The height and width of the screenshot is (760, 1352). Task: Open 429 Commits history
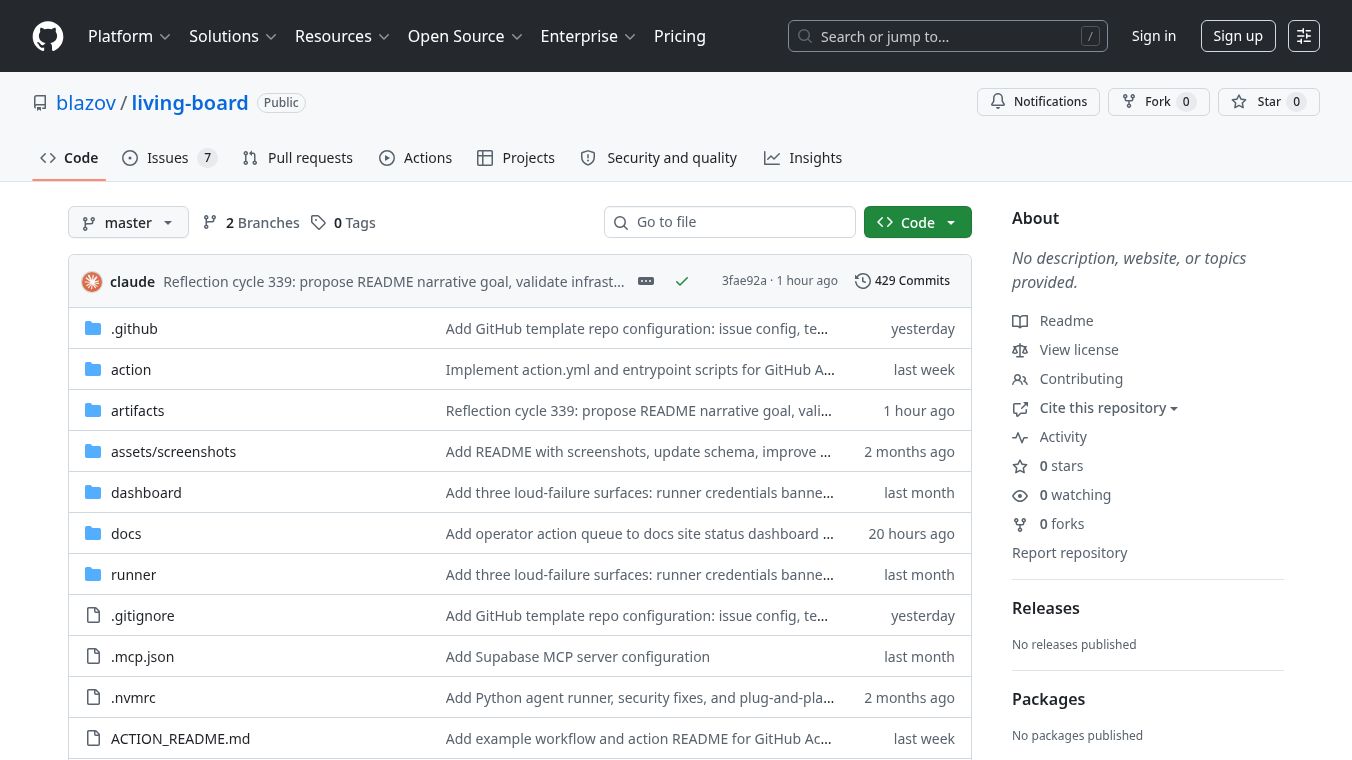(902, 281)
